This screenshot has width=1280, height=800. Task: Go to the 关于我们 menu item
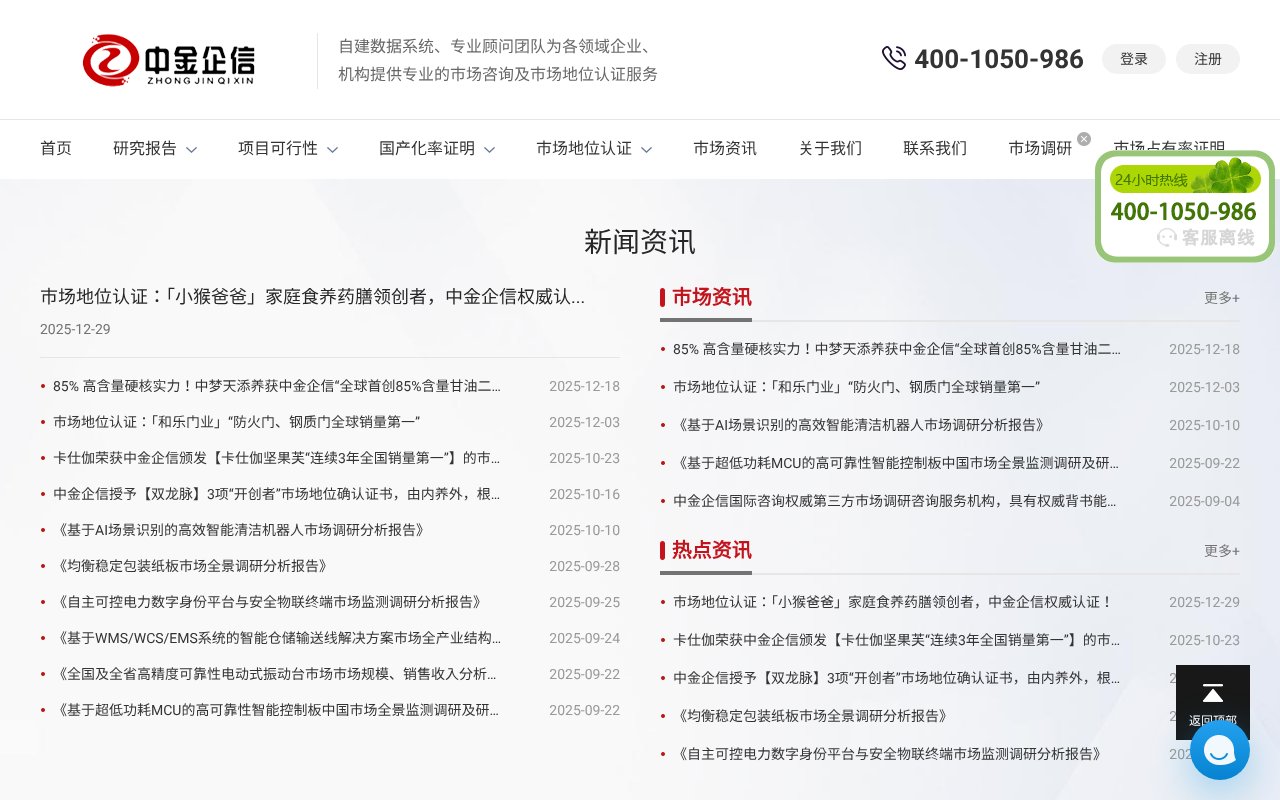pyautogui.click(x=829, y=148)
